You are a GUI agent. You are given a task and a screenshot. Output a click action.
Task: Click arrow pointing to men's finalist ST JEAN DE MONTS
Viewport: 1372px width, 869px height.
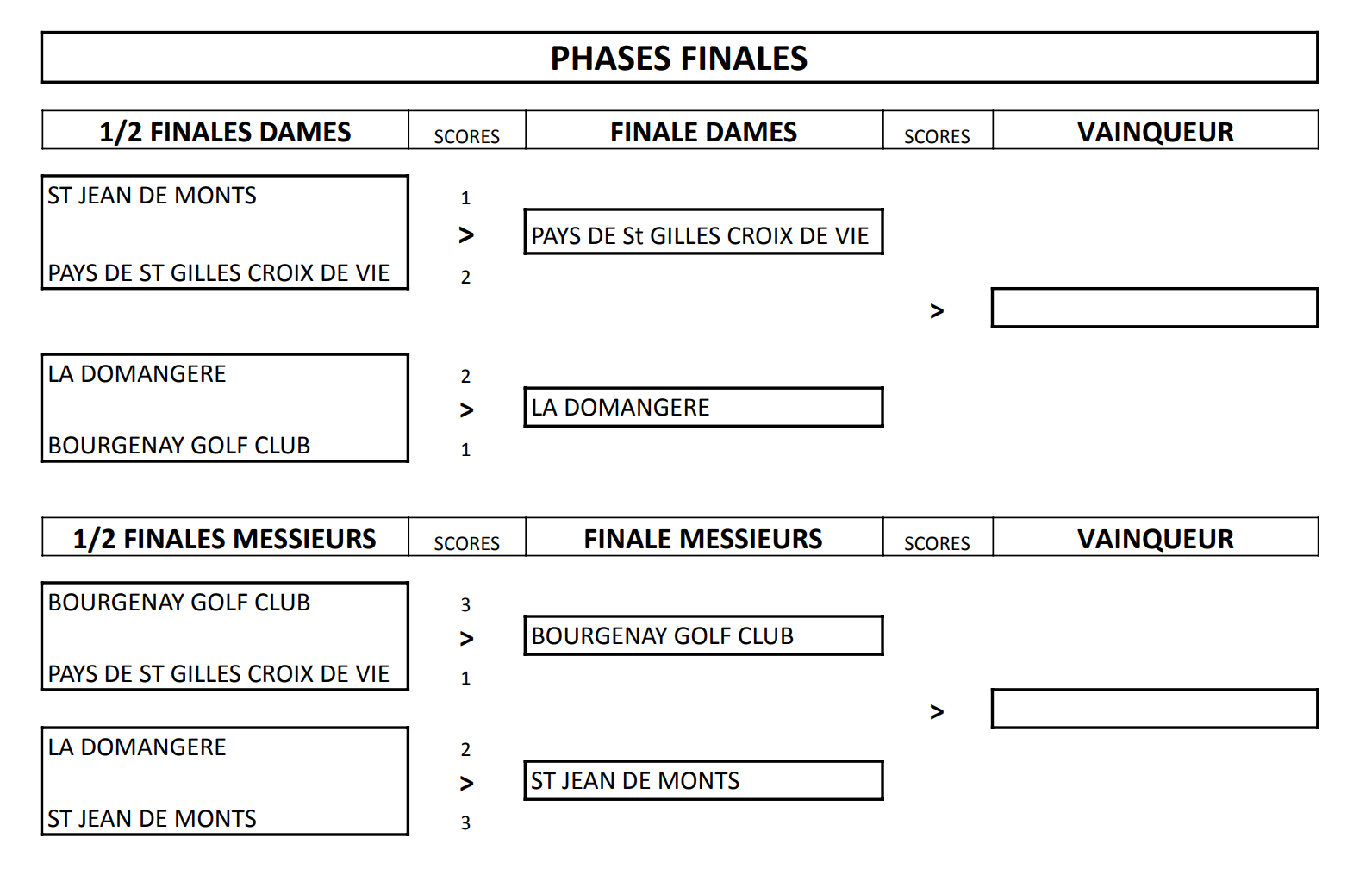click(466, 784)
